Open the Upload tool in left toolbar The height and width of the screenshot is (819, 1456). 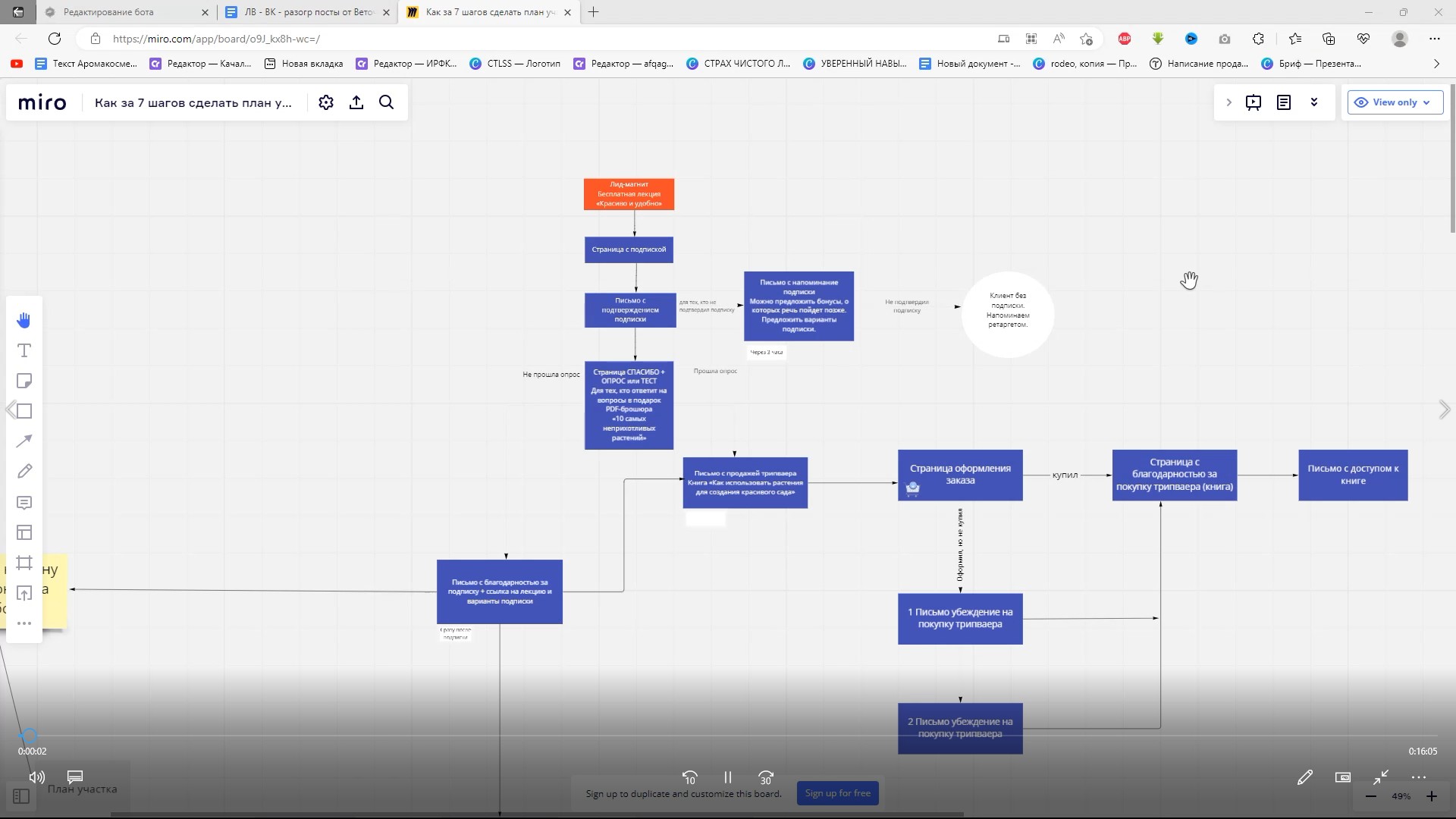24,593
